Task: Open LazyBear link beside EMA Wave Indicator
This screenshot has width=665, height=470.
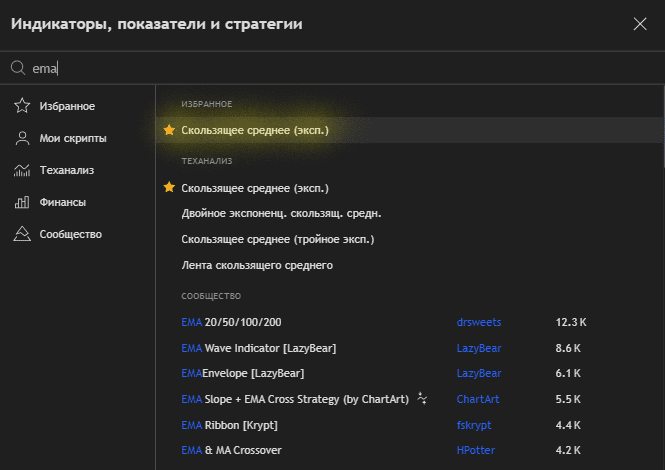Action: [x=479, y=348]
